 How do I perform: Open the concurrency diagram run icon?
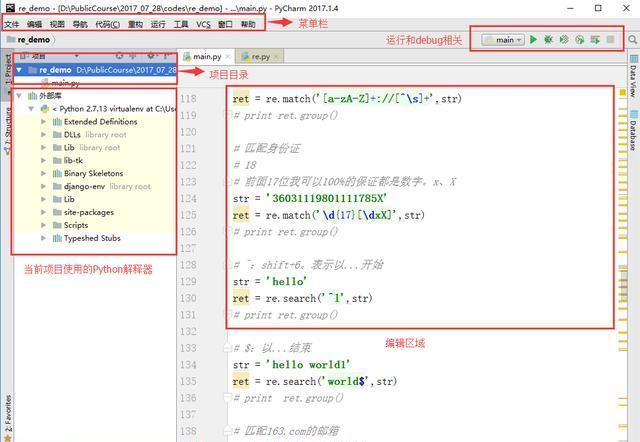[x=595, y=40]
